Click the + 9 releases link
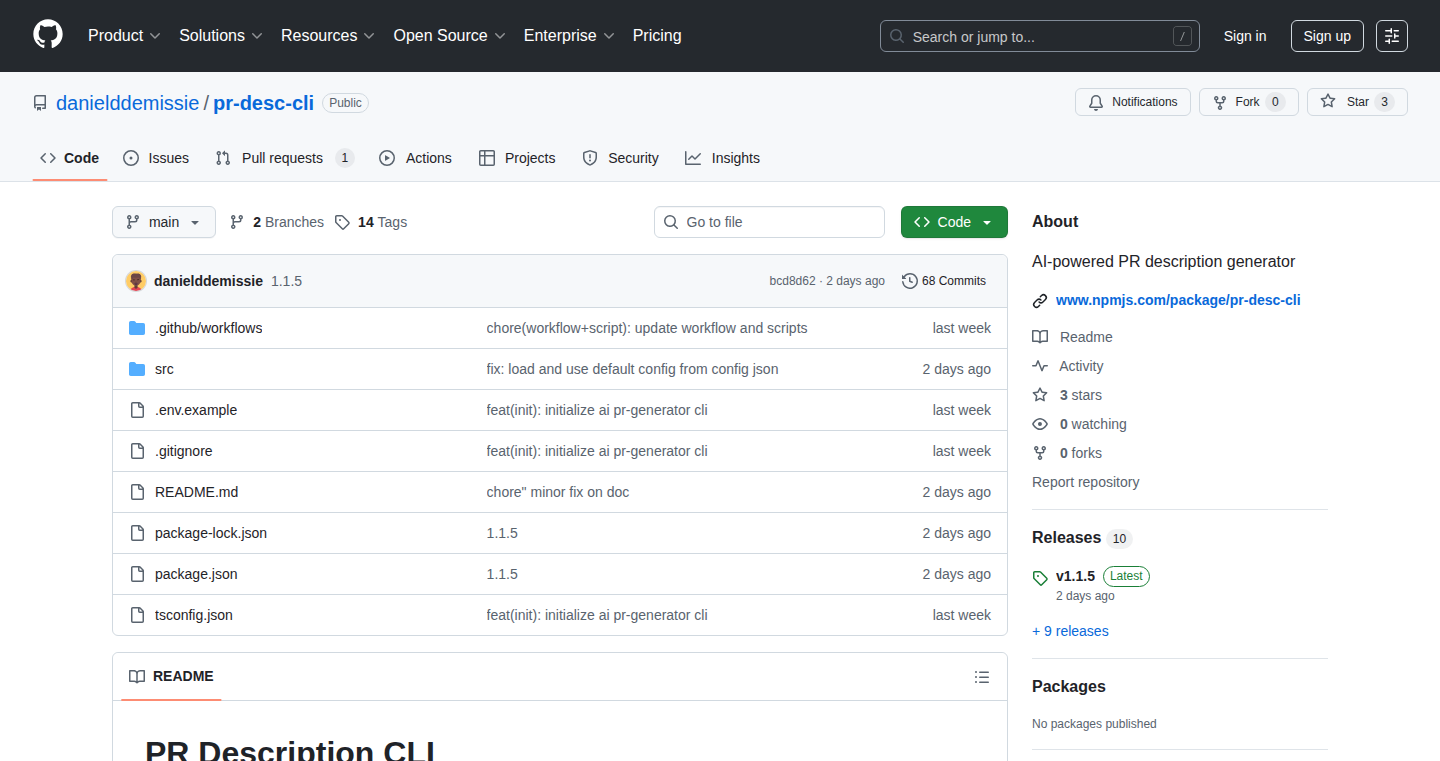The height and width of the screenshot is (761, 1440). click(x=1070, y=631)
